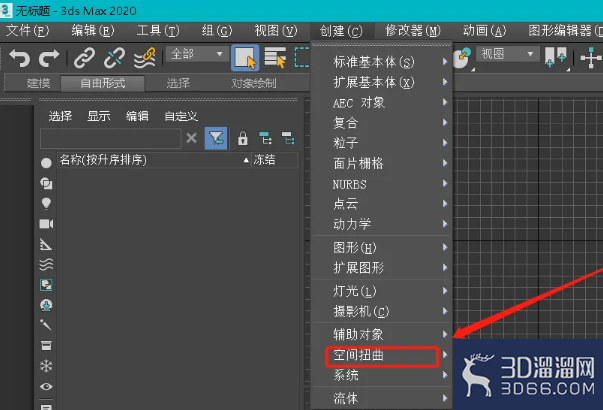Open the 辅助对象 menu entry
Image resolution: width=603 pixels, height=410 pixels.
click(x=381, y=334)
